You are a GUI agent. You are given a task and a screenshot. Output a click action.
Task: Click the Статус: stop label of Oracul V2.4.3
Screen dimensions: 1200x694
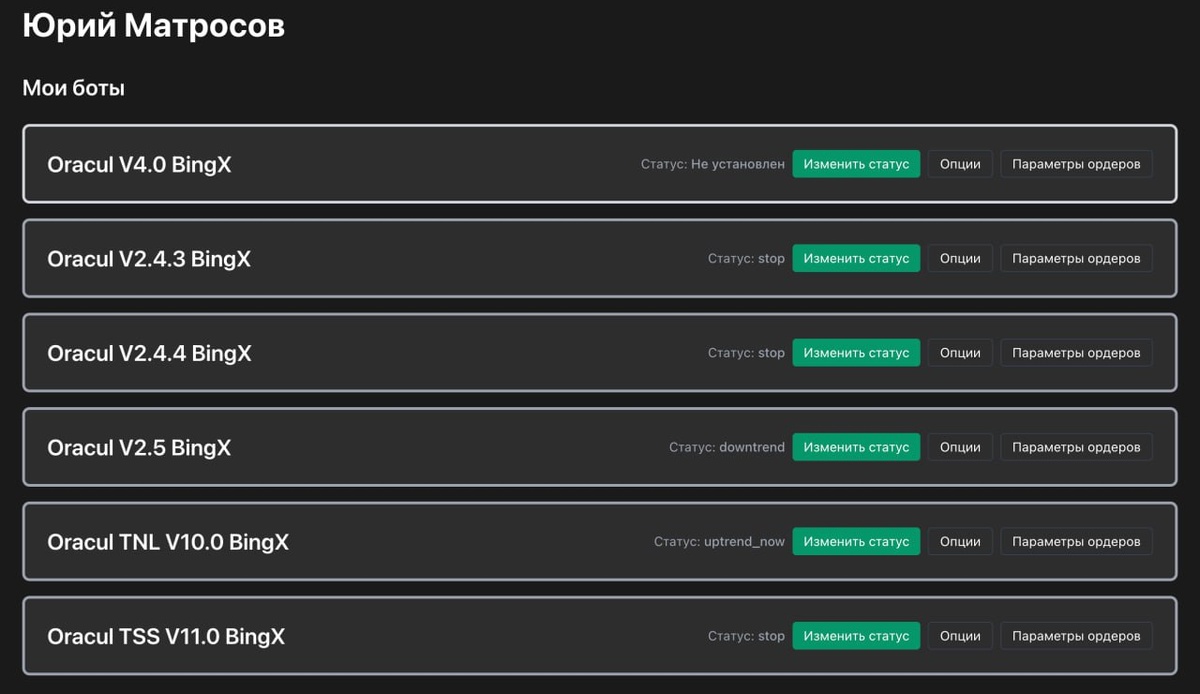tap(746, 258)
